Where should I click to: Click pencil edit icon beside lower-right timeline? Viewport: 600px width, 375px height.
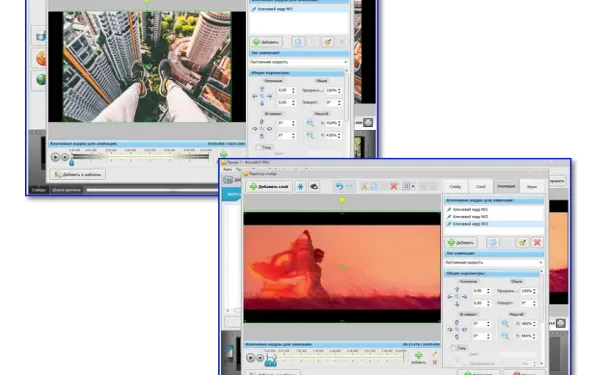(x=434, y=354)
